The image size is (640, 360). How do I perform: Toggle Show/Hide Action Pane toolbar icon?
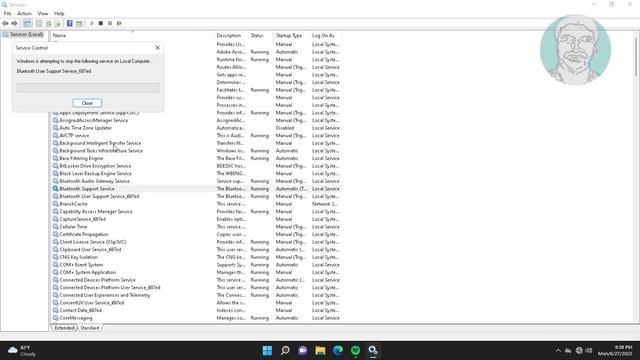79,24
